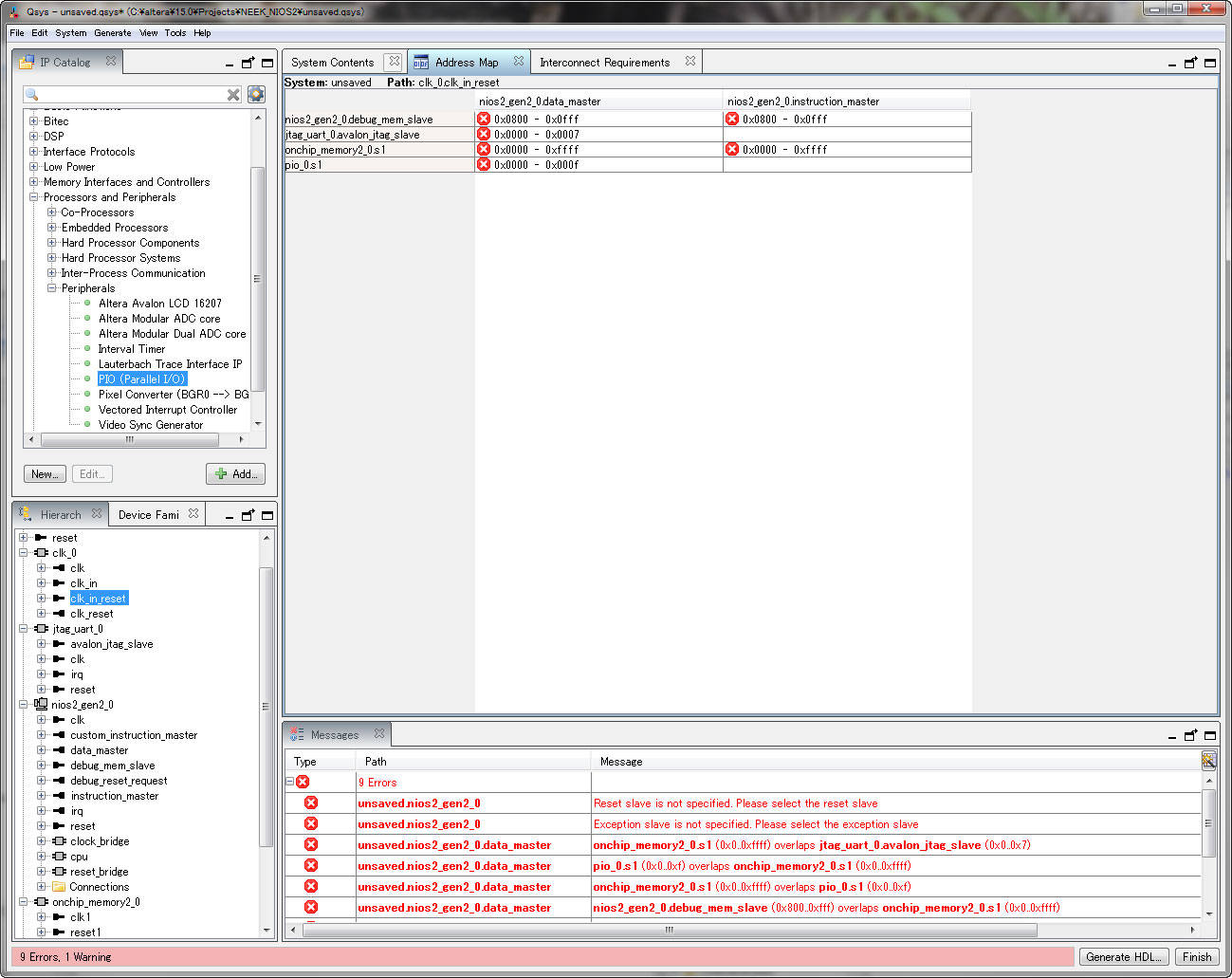This screenshot has height=978, width=1232.
Task: Close the Device Family tab with its X icon
Action: [x=193, y=513]
